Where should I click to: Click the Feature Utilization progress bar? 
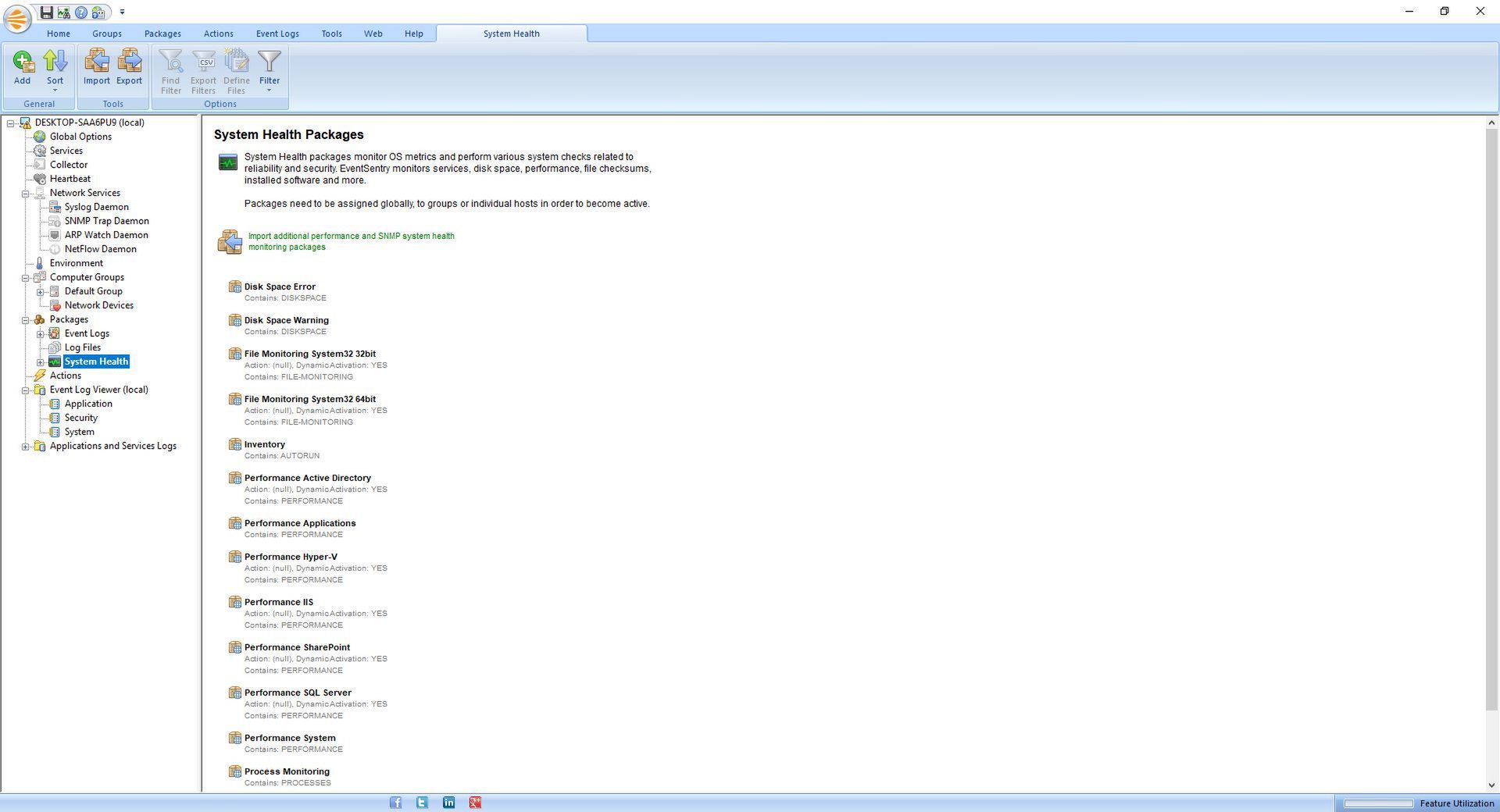pos(1378,803)
